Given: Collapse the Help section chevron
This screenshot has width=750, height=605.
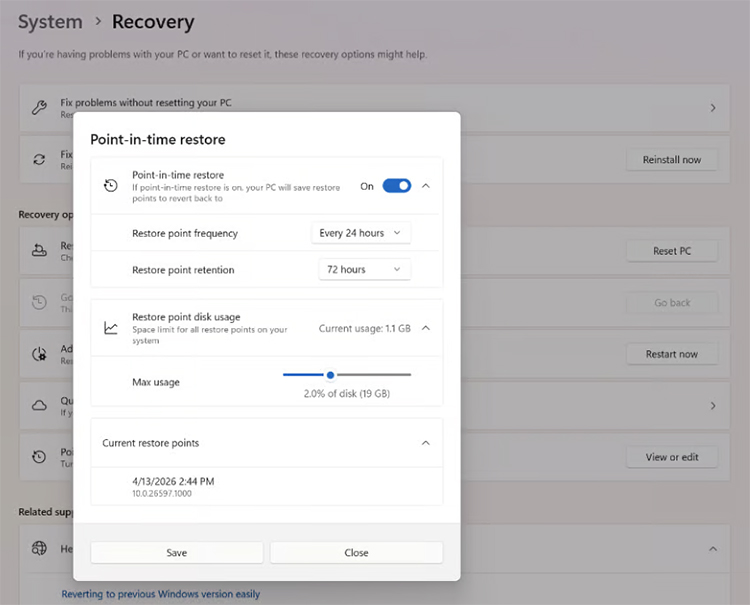Looking at the screenshot, I should [x=713, y=549].
